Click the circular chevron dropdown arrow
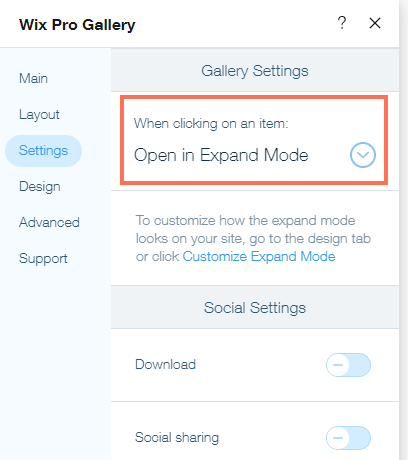This screenshot has width=408, height=460. (363, 155)
